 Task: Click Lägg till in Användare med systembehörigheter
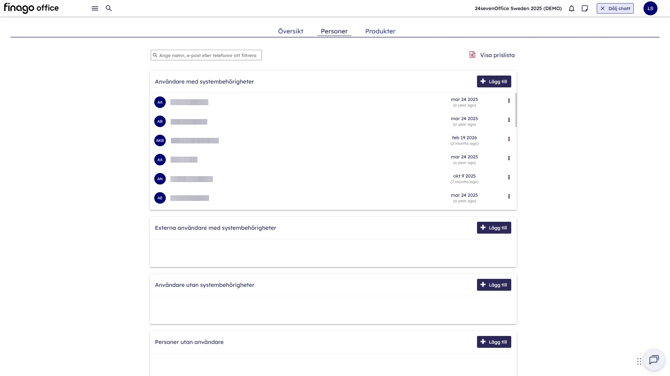(494, 82)
